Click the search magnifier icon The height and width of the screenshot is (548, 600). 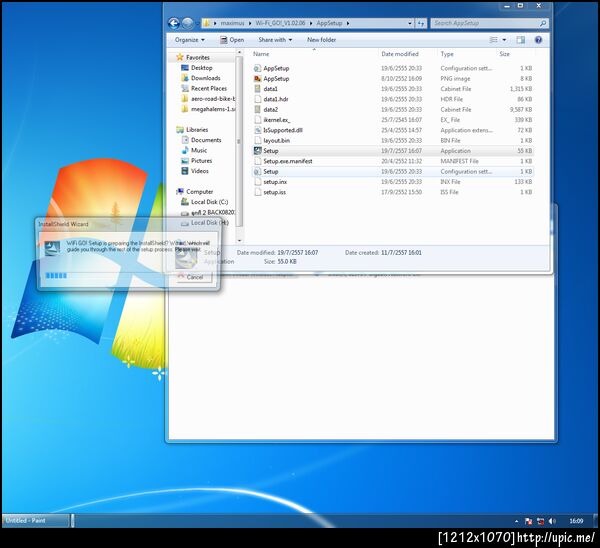(x=543, y=23)
